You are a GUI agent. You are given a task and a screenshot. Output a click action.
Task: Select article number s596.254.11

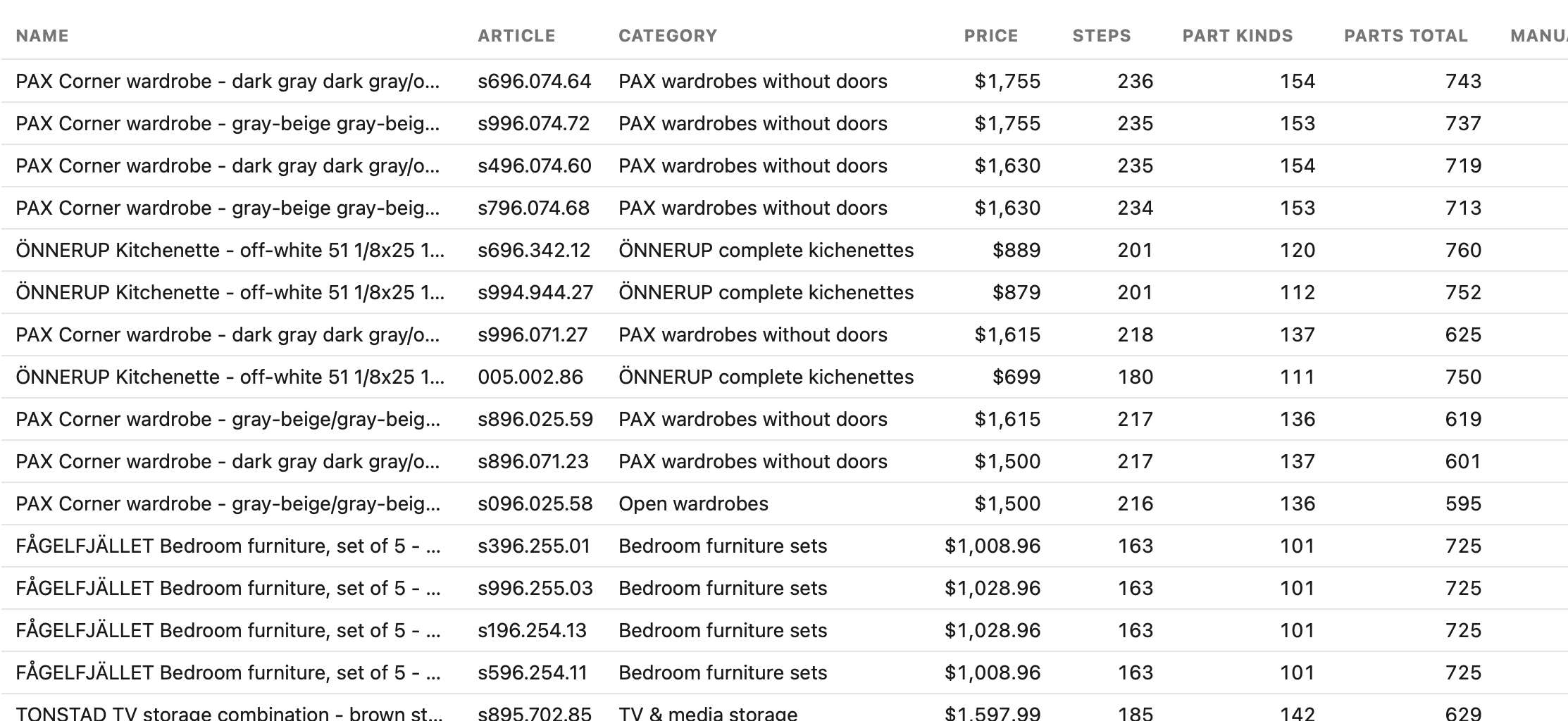tap(533, 673)
